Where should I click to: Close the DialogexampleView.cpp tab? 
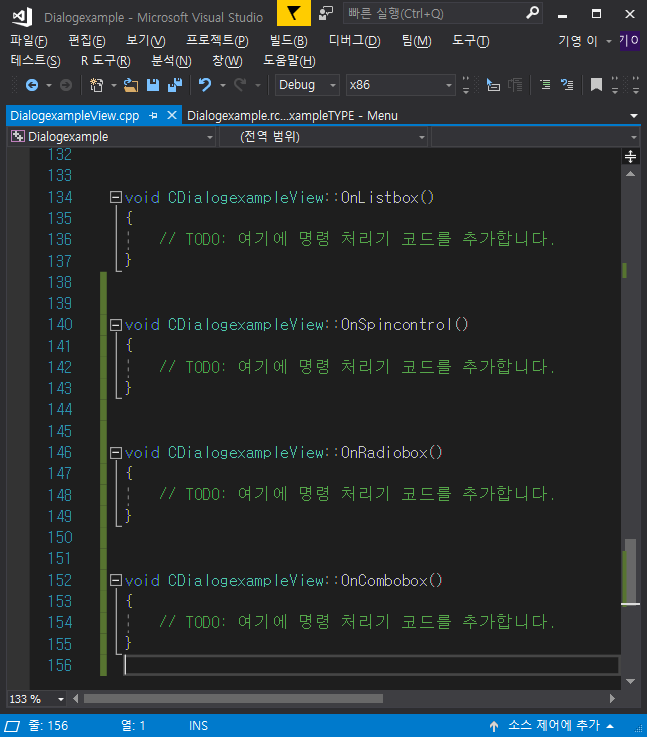[172, 115]
